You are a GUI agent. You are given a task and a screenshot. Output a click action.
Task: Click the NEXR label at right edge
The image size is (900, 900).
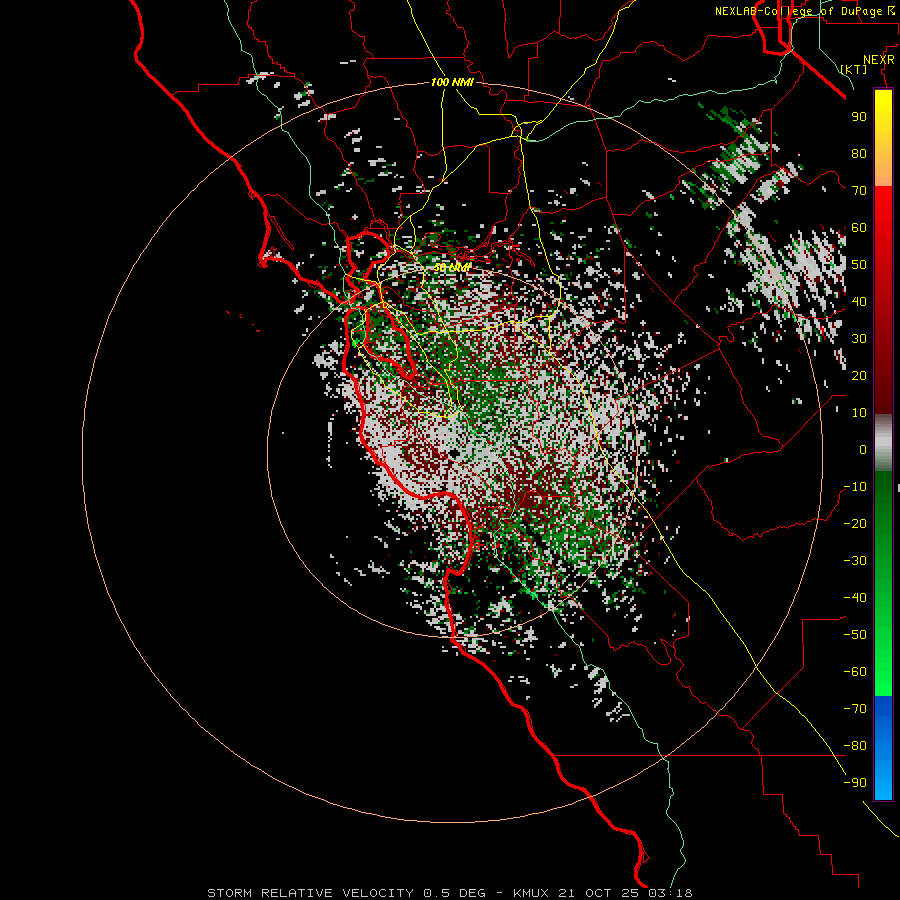click(879, 60)
